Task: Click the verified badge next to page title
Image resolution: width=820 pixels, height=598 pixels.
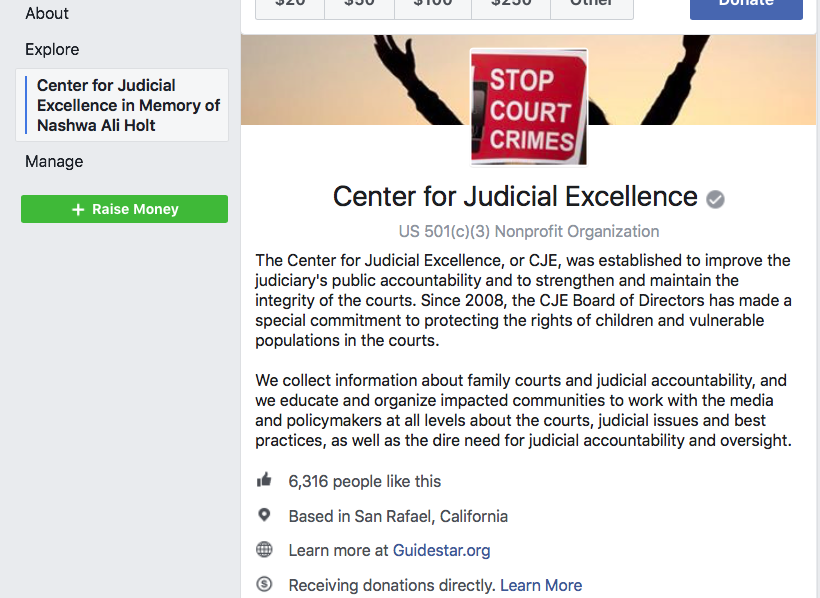Action: click(715, 198)
